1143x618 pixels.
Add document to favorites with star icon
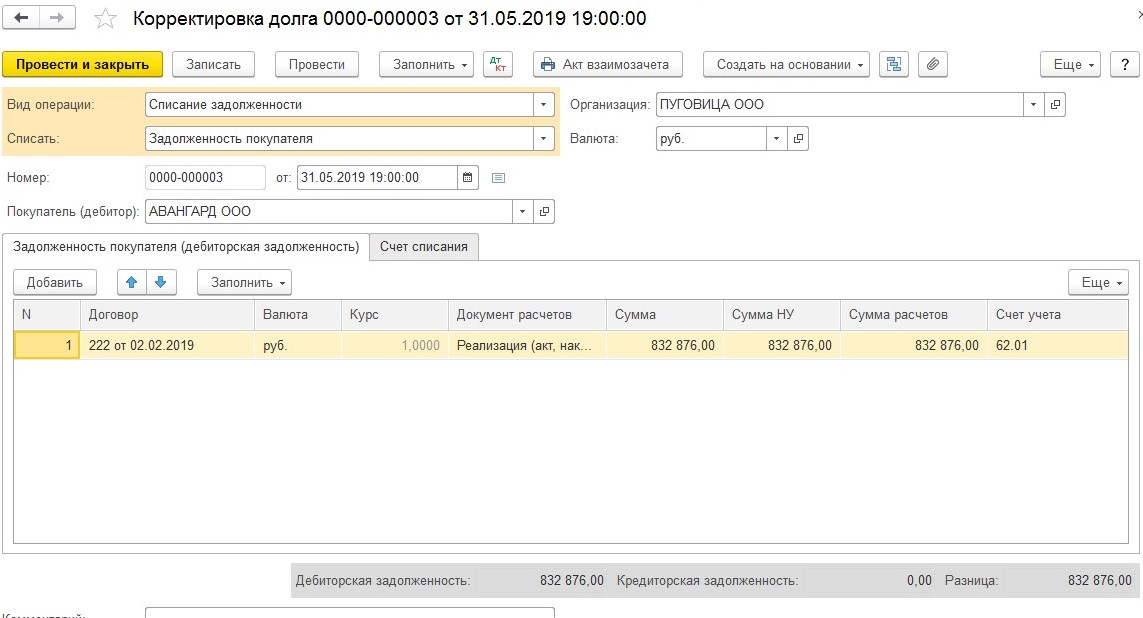[105, 19]
